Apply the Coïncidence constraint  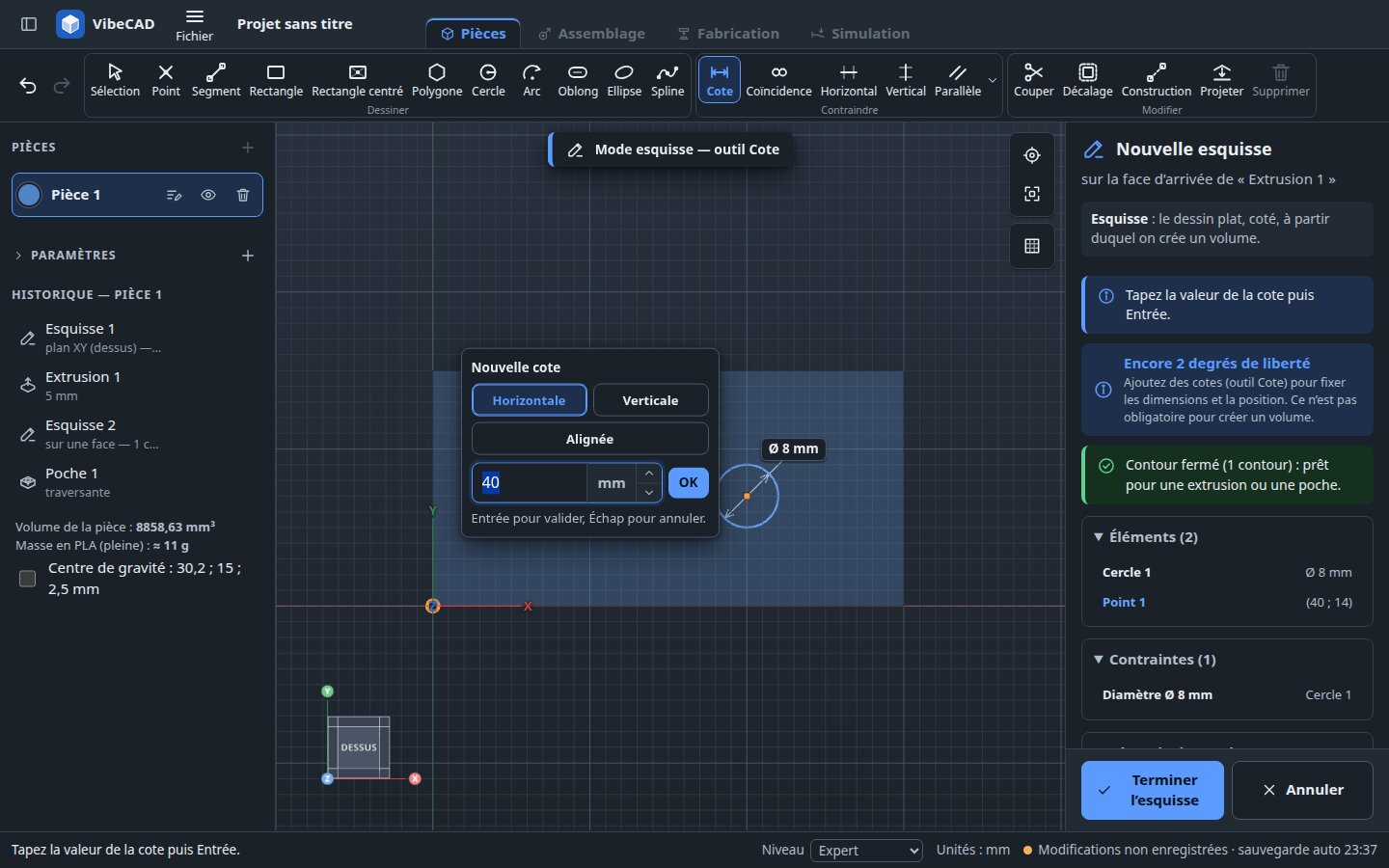(778, 81)
